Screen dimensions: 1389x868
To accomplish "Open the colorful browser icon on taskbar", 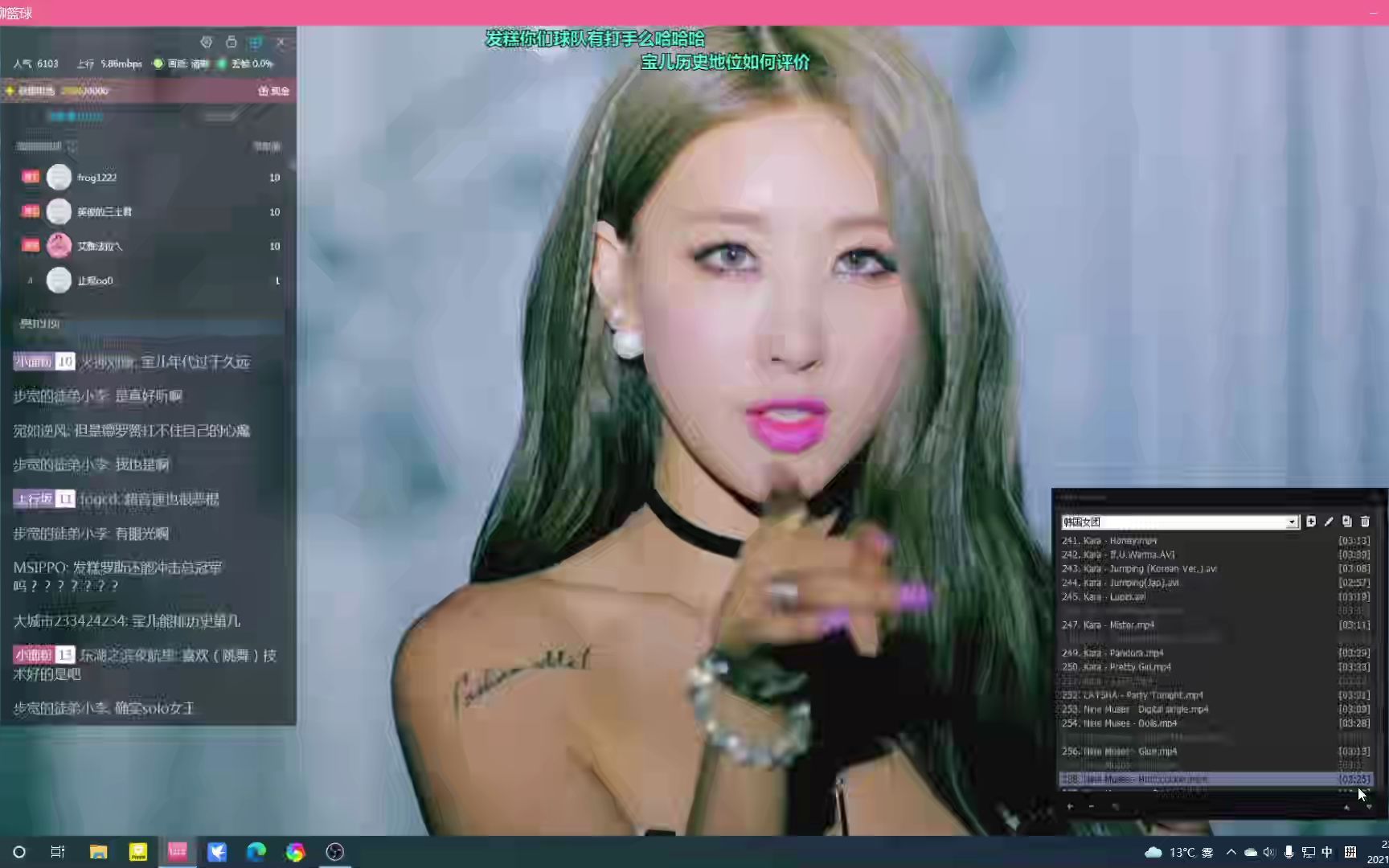I will [296, 852].
